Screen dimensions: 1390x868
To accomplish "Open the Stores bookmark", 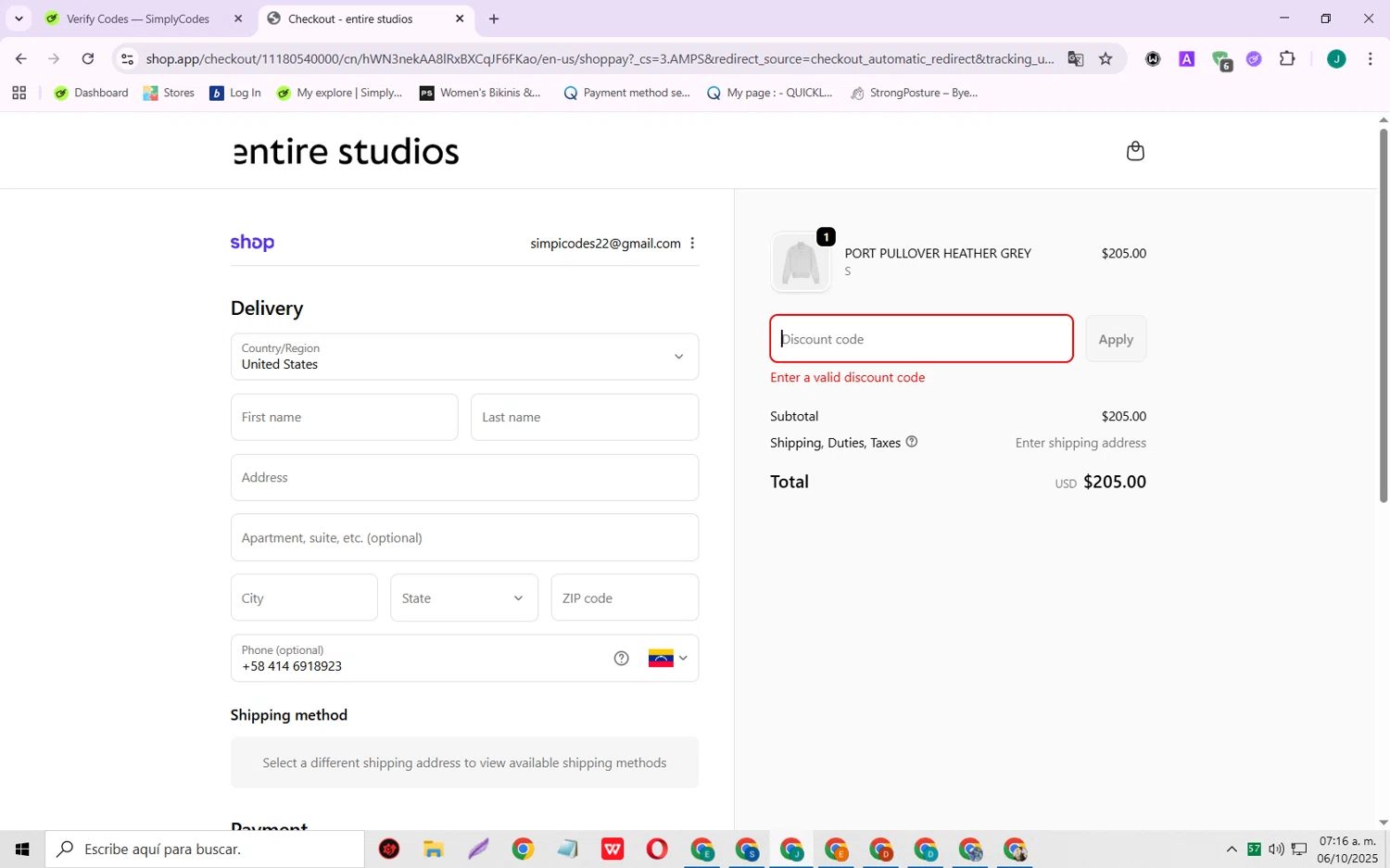I will (169, 93).
